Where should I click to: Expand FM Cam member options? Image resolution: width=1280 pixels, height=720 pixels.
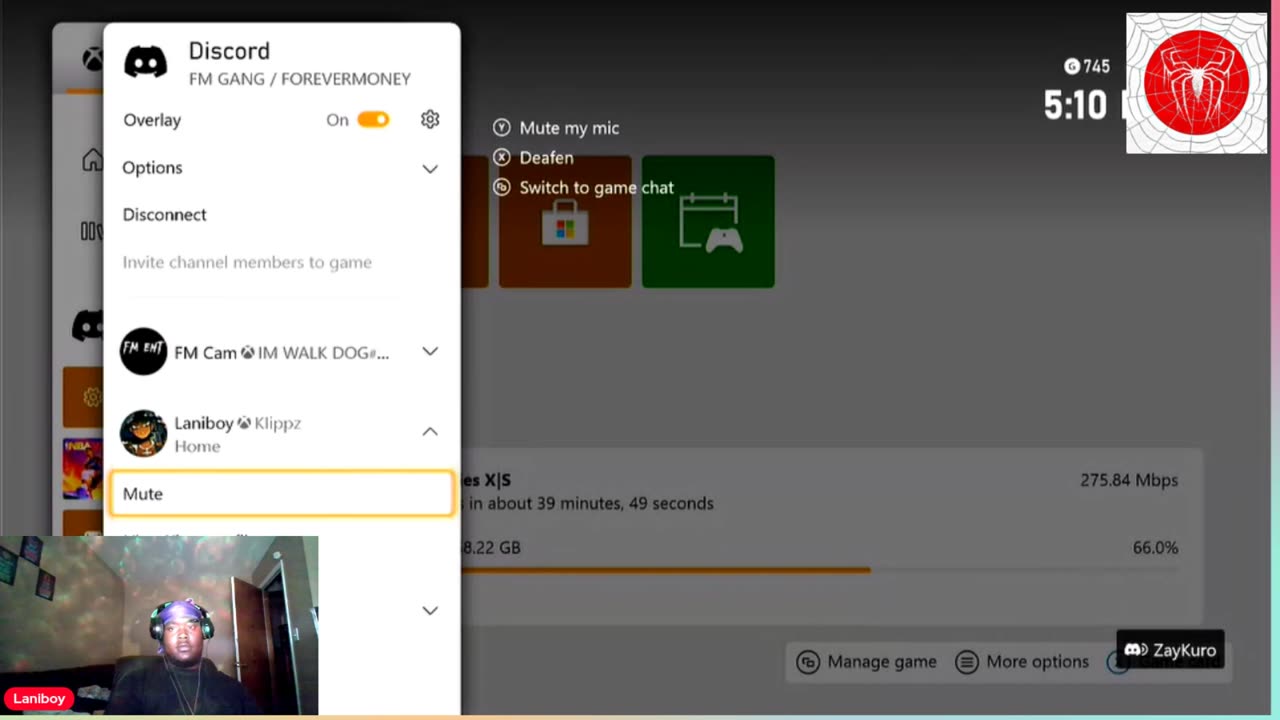tap(430, 351)
